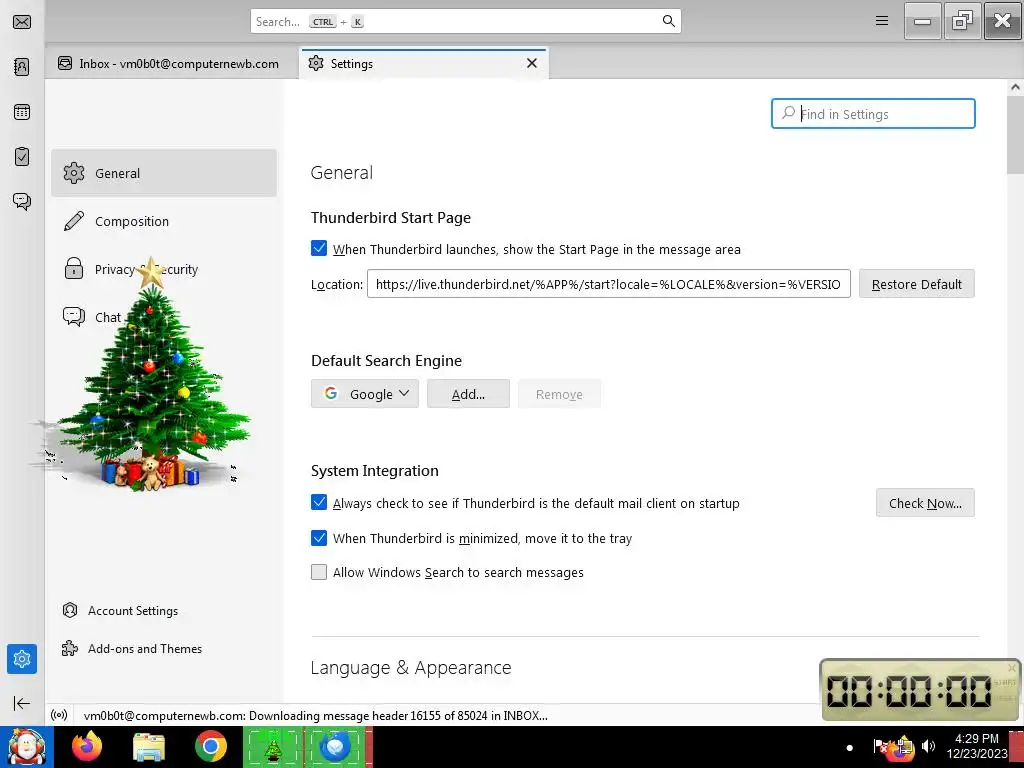Click the Check Now... button
1024x768 pixels.
click(925, 503)
